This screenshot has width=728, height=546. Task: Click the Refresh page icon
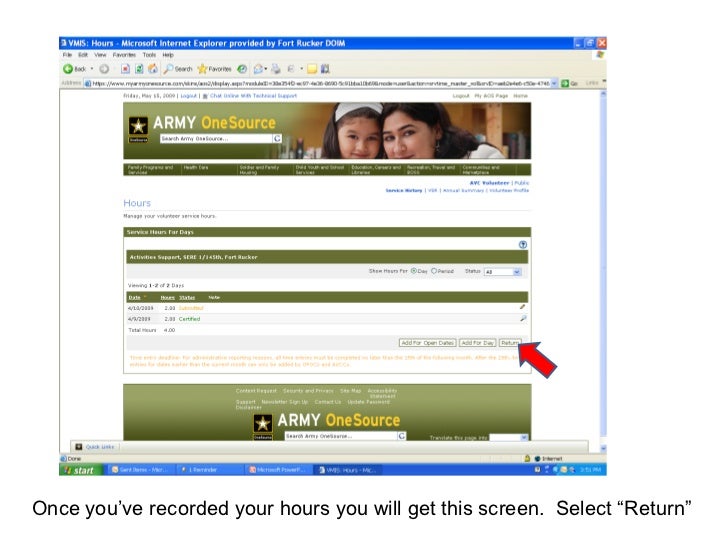tap(139, 69)
